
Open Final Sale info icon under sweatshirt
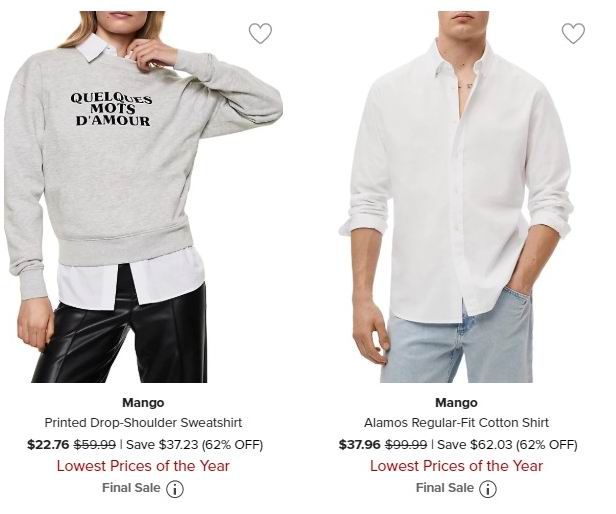(x=175, y=489)
